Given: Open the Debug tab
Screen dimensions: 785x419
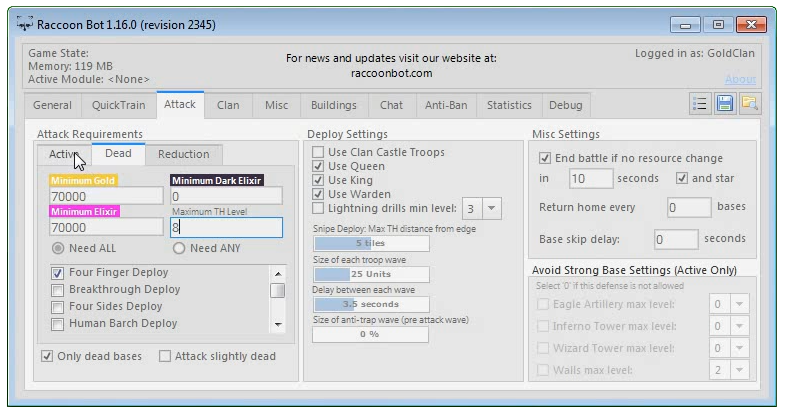Looking at the screenshot, I should [x=566, y=105].
